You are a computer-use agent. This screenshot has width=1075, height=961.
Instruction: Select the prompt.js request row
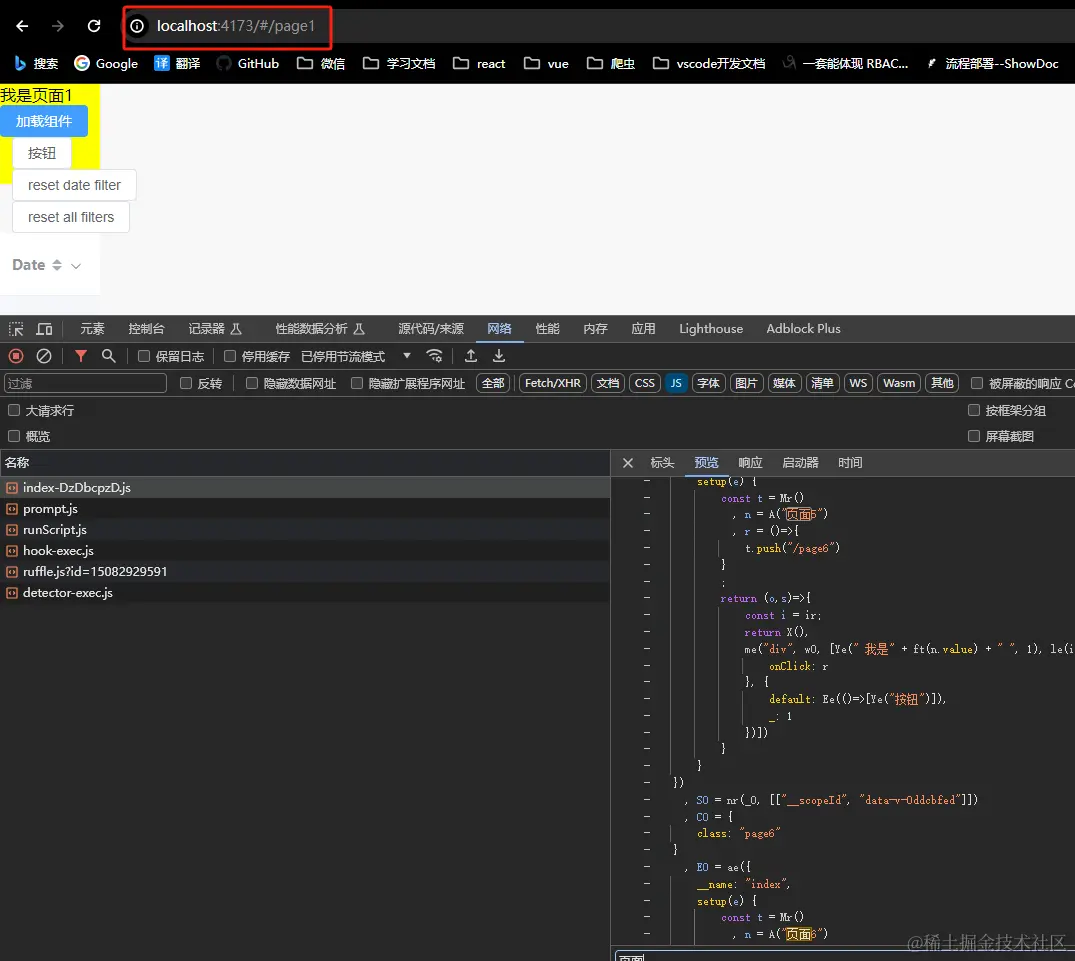(x=305, y=509)
